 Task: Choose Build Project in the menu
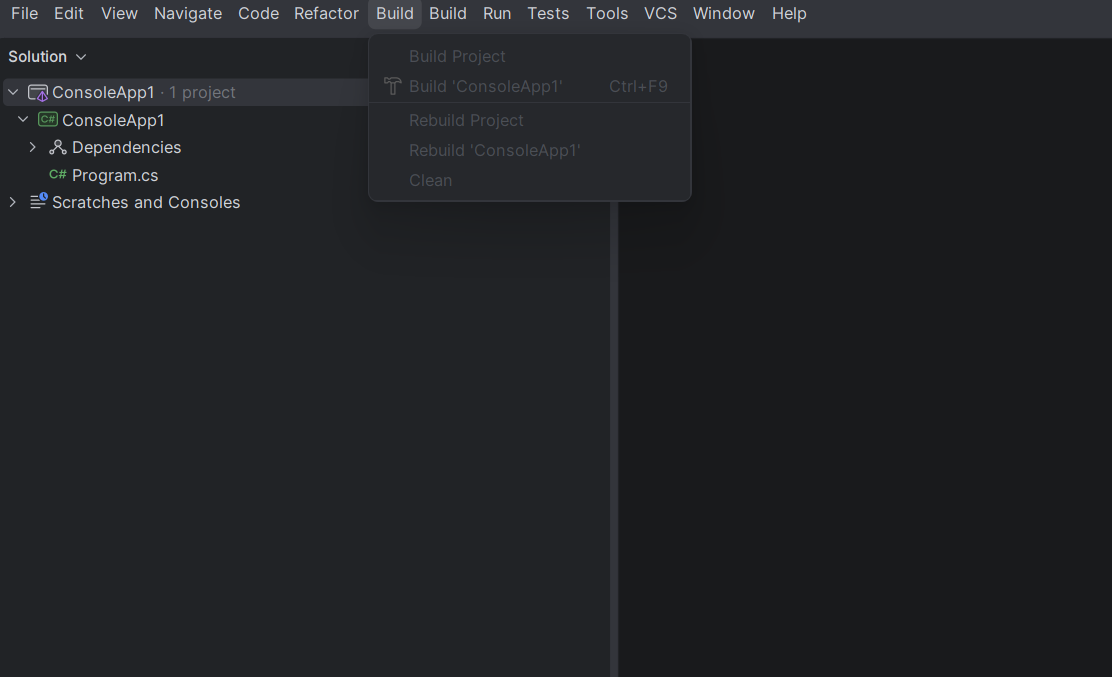(530, 56)
